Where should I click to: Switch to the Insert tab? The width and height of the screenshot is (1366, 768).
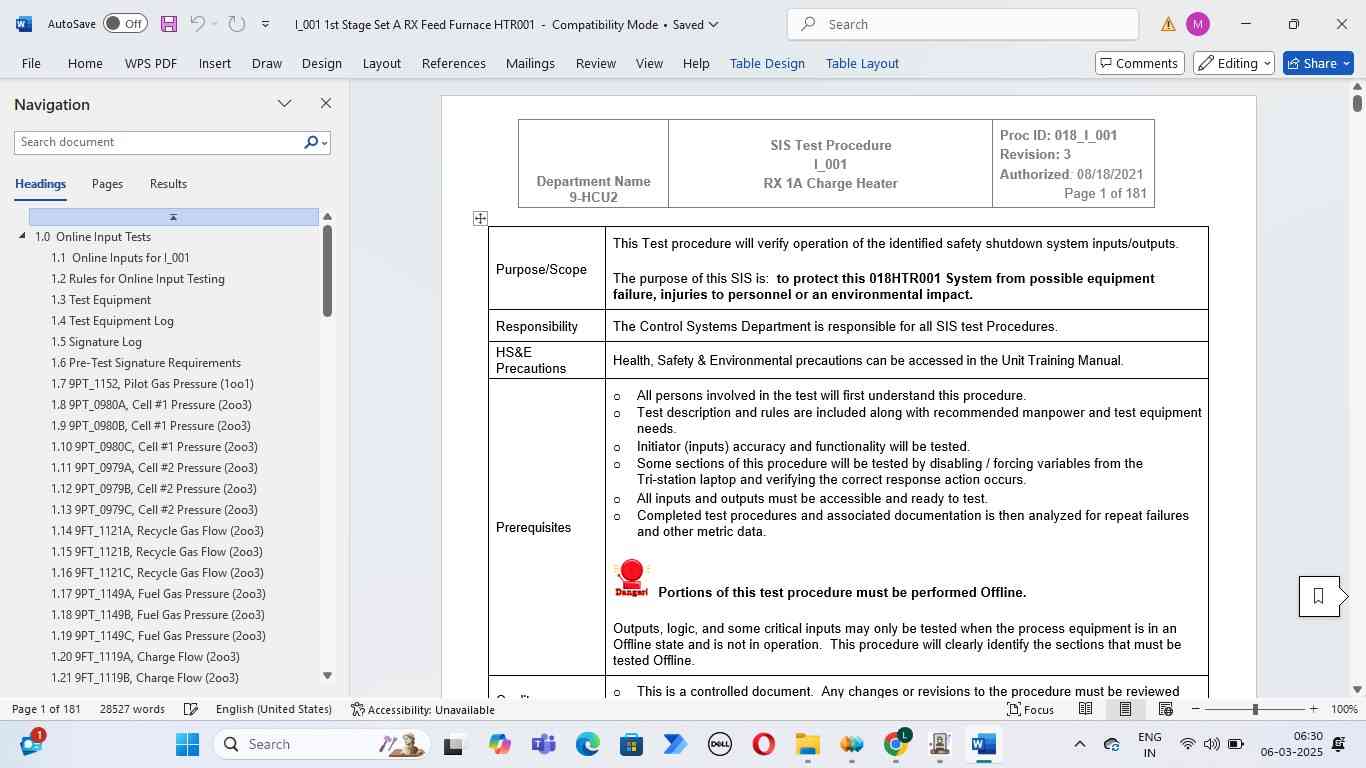[x=215, y=63]
